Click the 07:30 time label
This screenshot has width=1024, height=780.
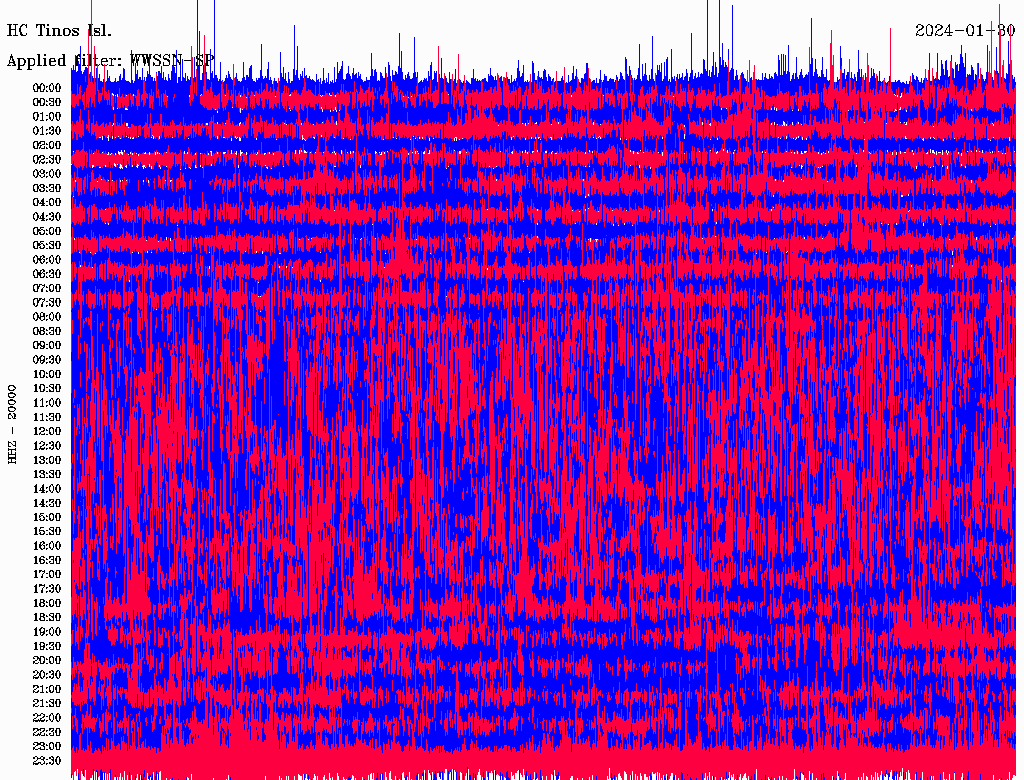click(x=47, y=302)
